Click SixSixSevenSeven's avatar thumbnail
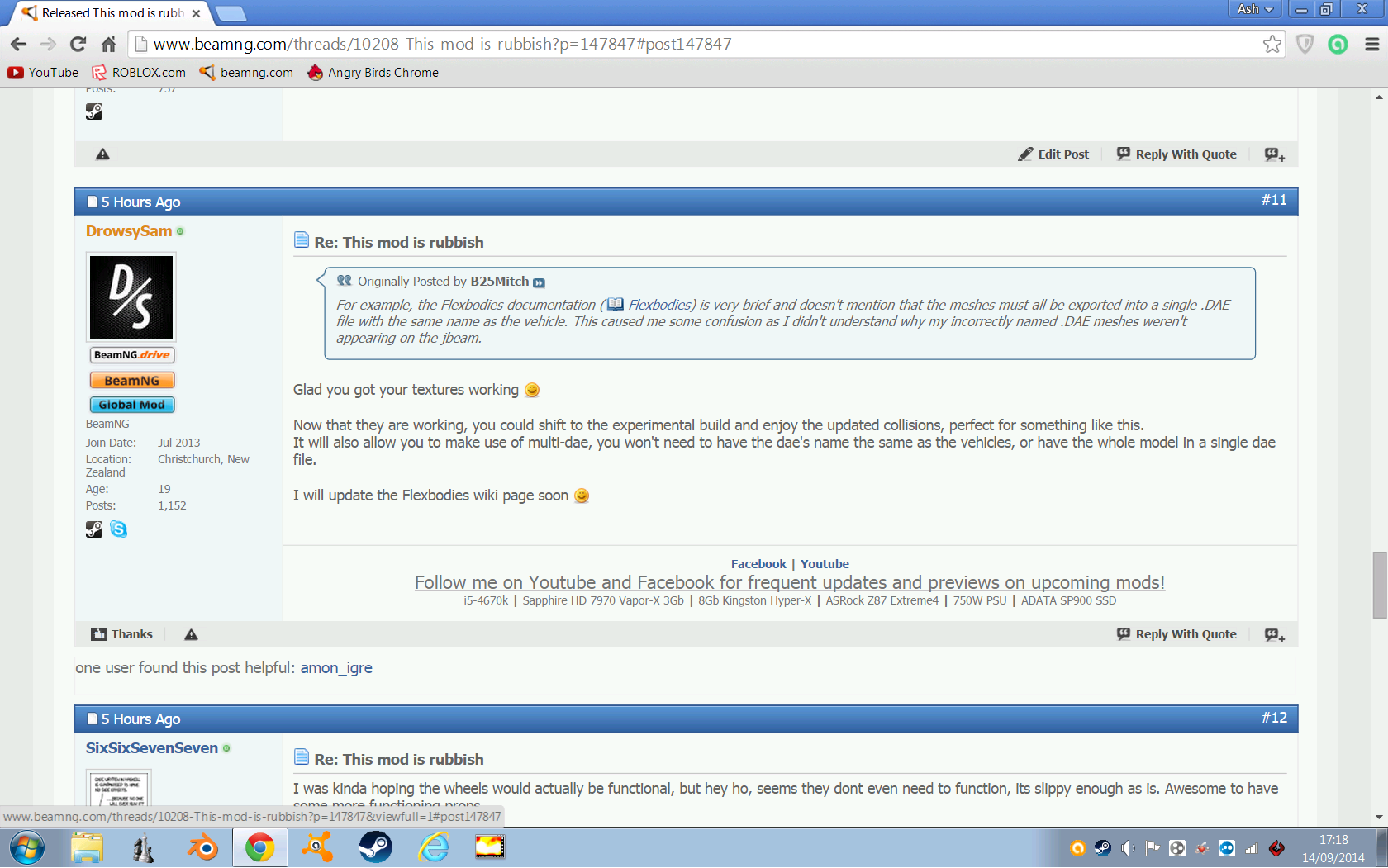This screenshot has width=1388, height=868. tap(119, 789)
